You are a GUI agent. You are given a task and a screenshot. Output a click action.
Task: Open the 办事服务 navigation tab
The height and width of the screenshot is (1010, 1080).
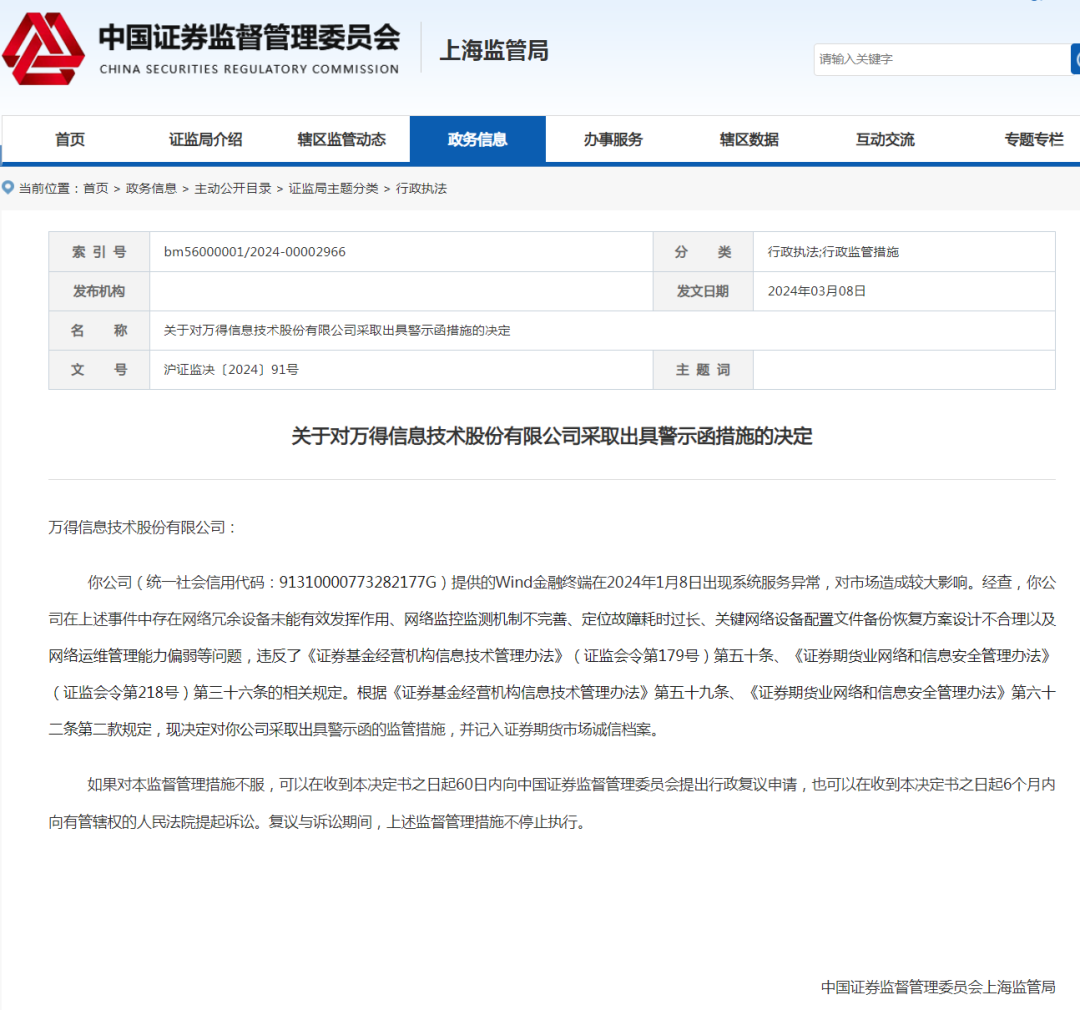(x=613, y=139)
